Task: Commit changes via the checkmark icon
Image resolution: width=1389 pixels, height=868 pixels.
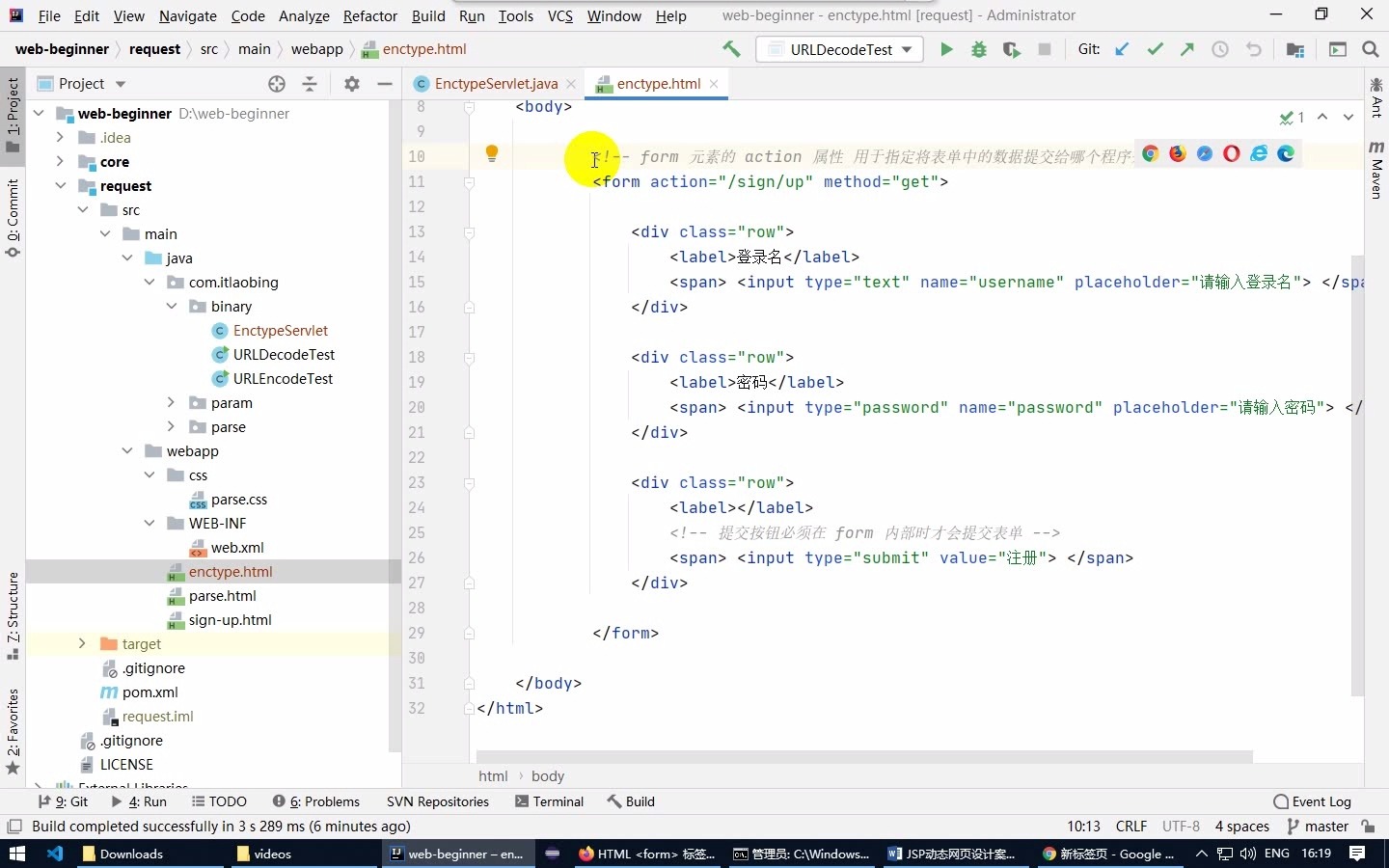Action: click(x=1155, y=49)
